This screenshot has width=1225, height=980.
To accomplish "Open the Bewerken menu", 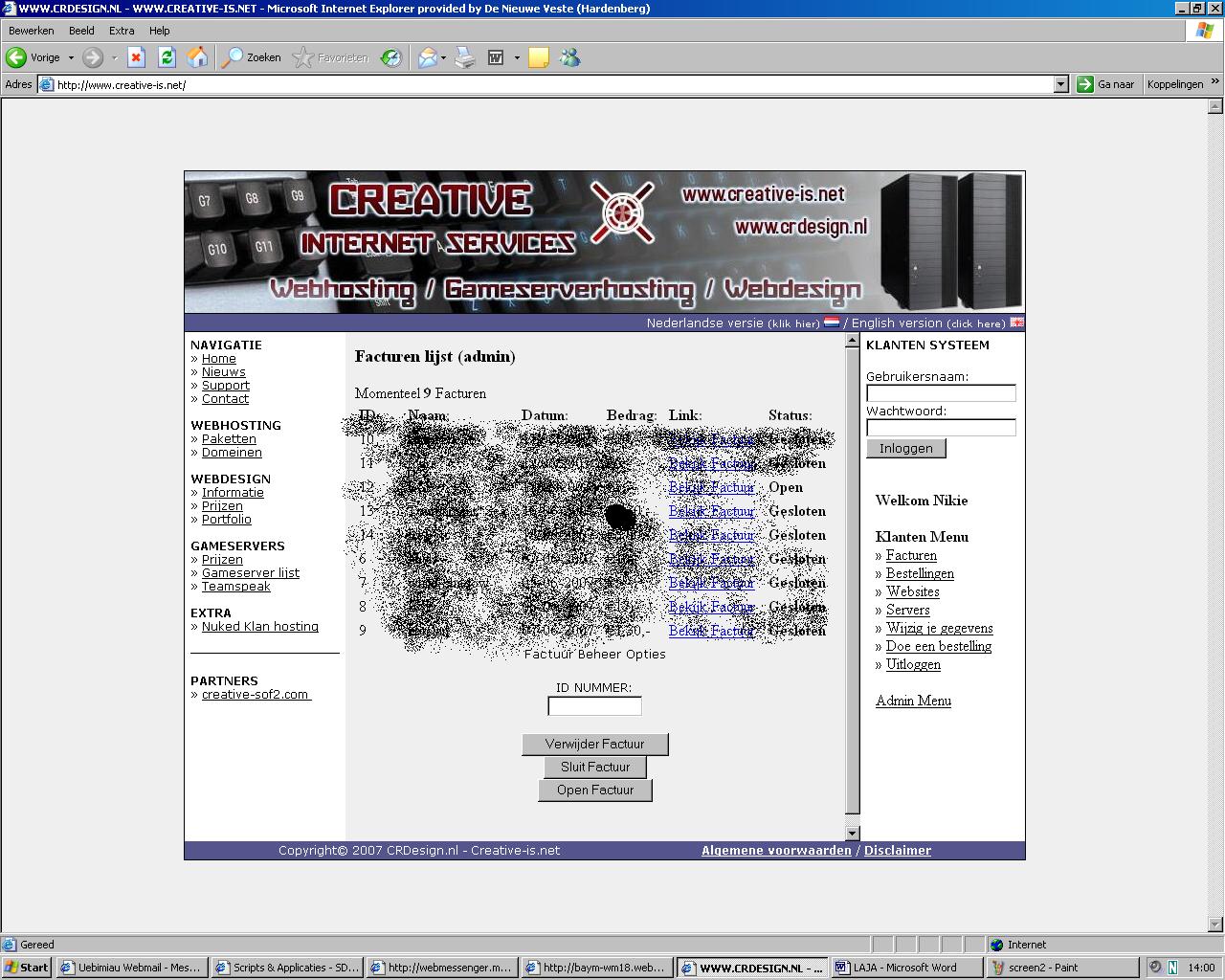I will (x=32, y=31).
